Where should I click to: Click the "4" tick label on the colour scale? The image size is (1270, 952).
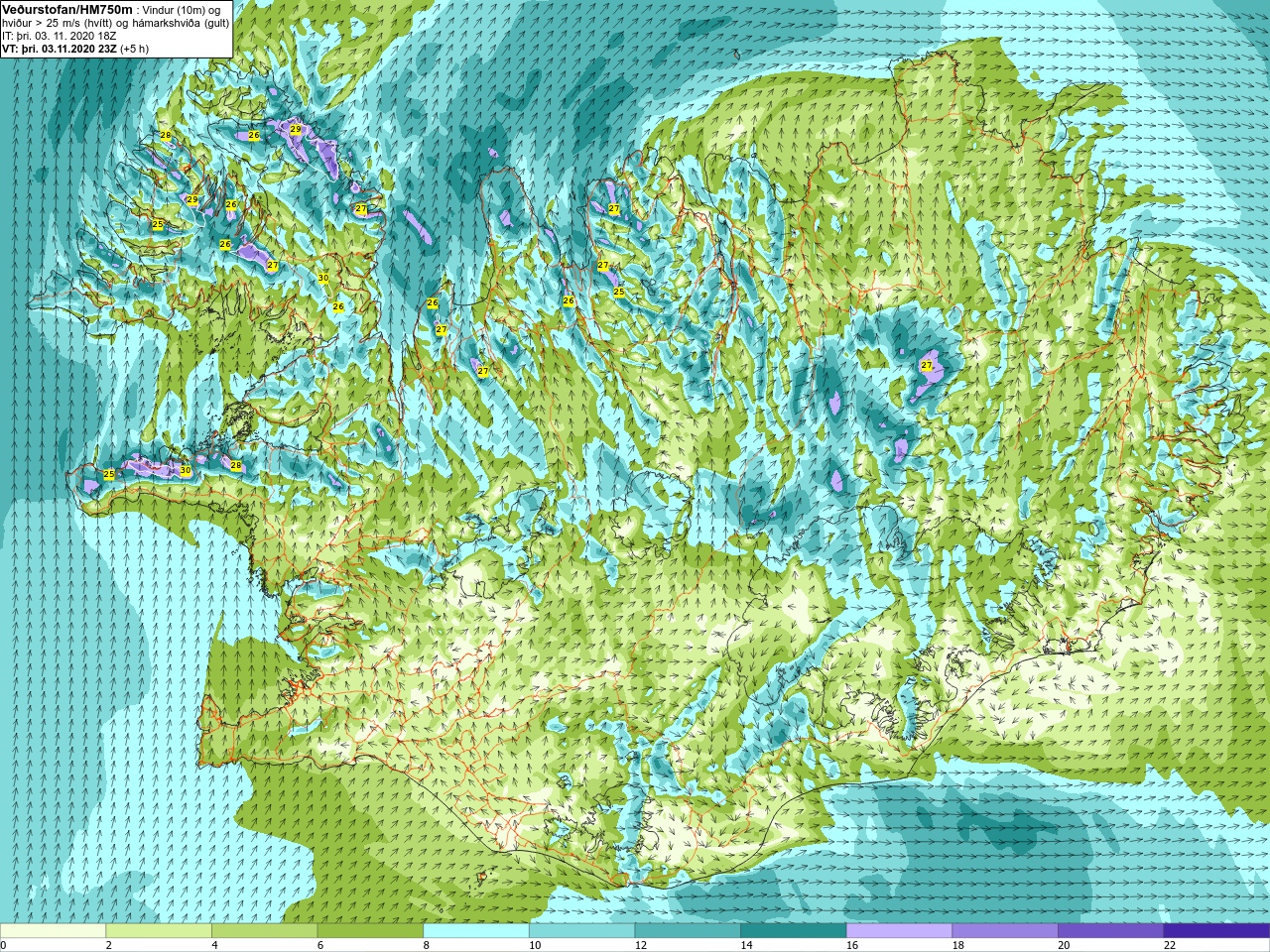(214, 945)
